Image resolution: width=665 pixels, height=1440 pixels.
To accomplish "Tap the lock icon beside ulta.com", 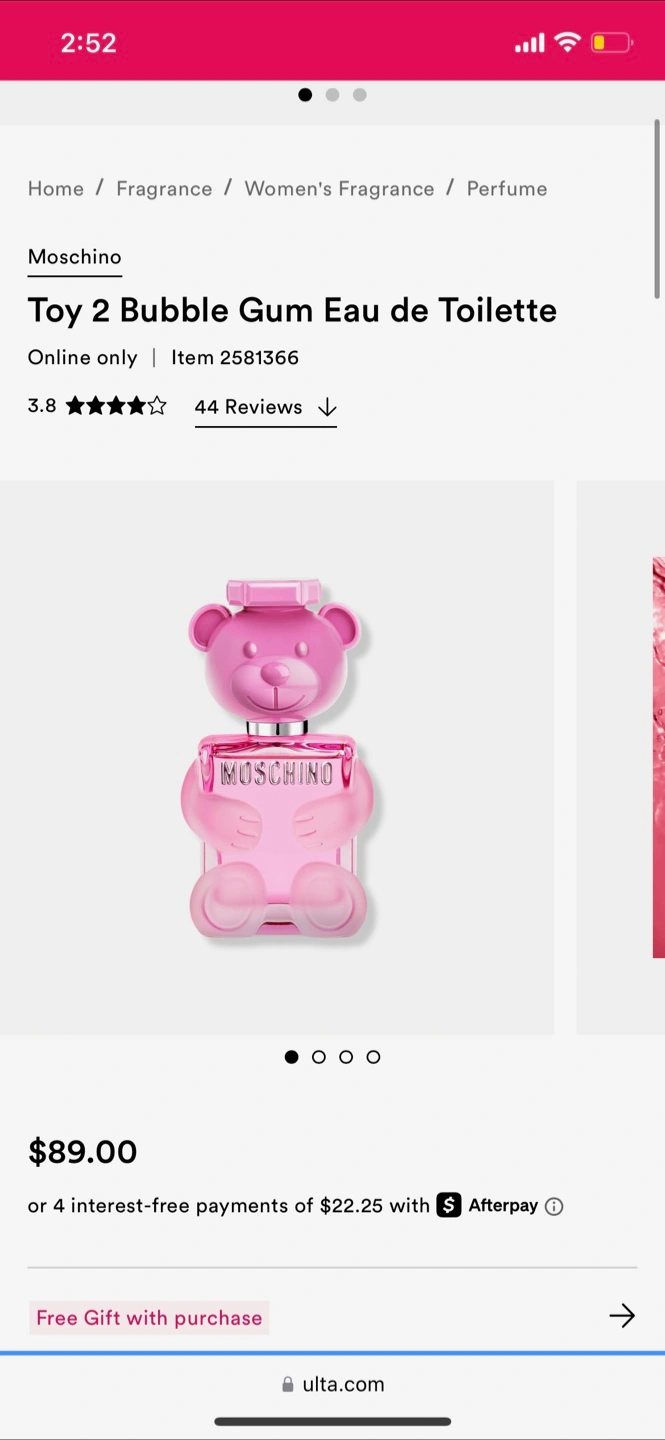I will [x=288, y=1384].
